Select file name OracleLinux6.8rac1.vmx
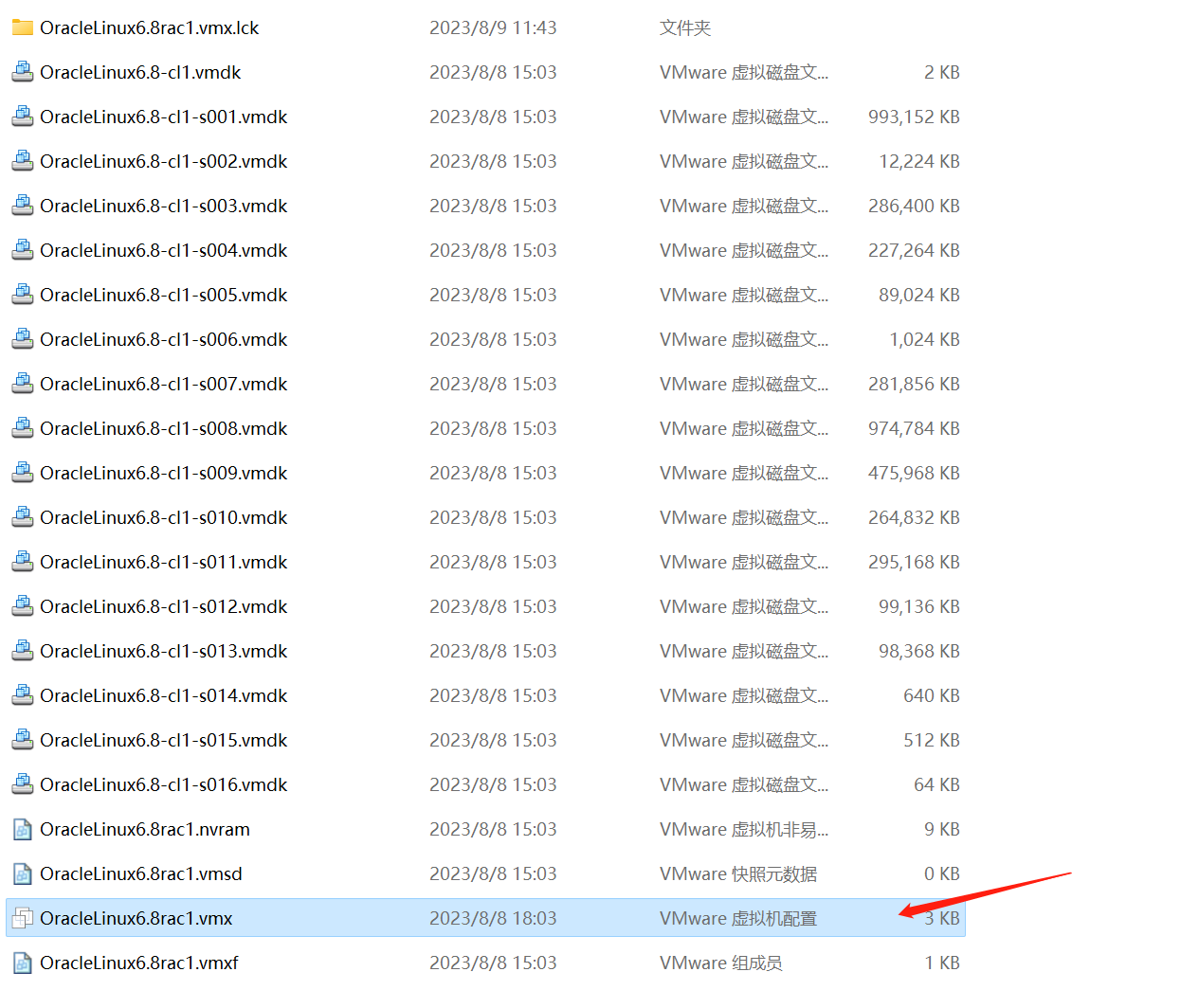The image size is (1199, 1008). pyautogui.click(x=136, y=918)
